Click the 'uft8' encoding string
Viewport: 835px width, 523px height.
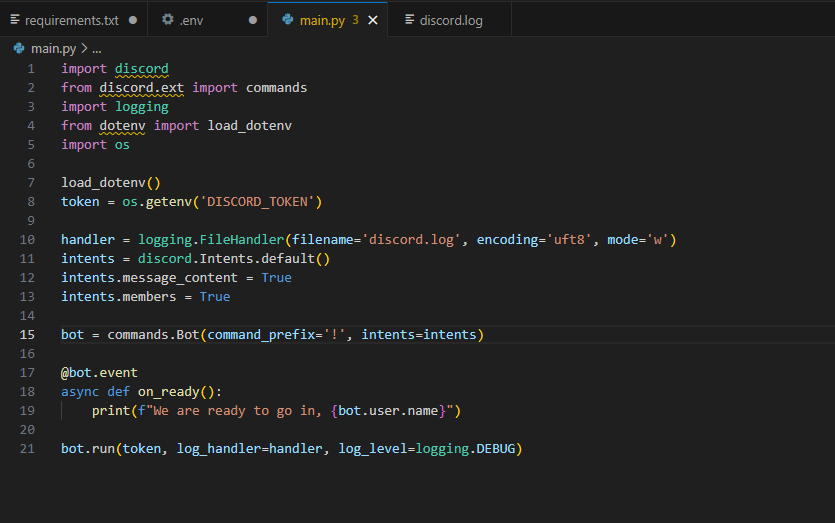point(569,240)
